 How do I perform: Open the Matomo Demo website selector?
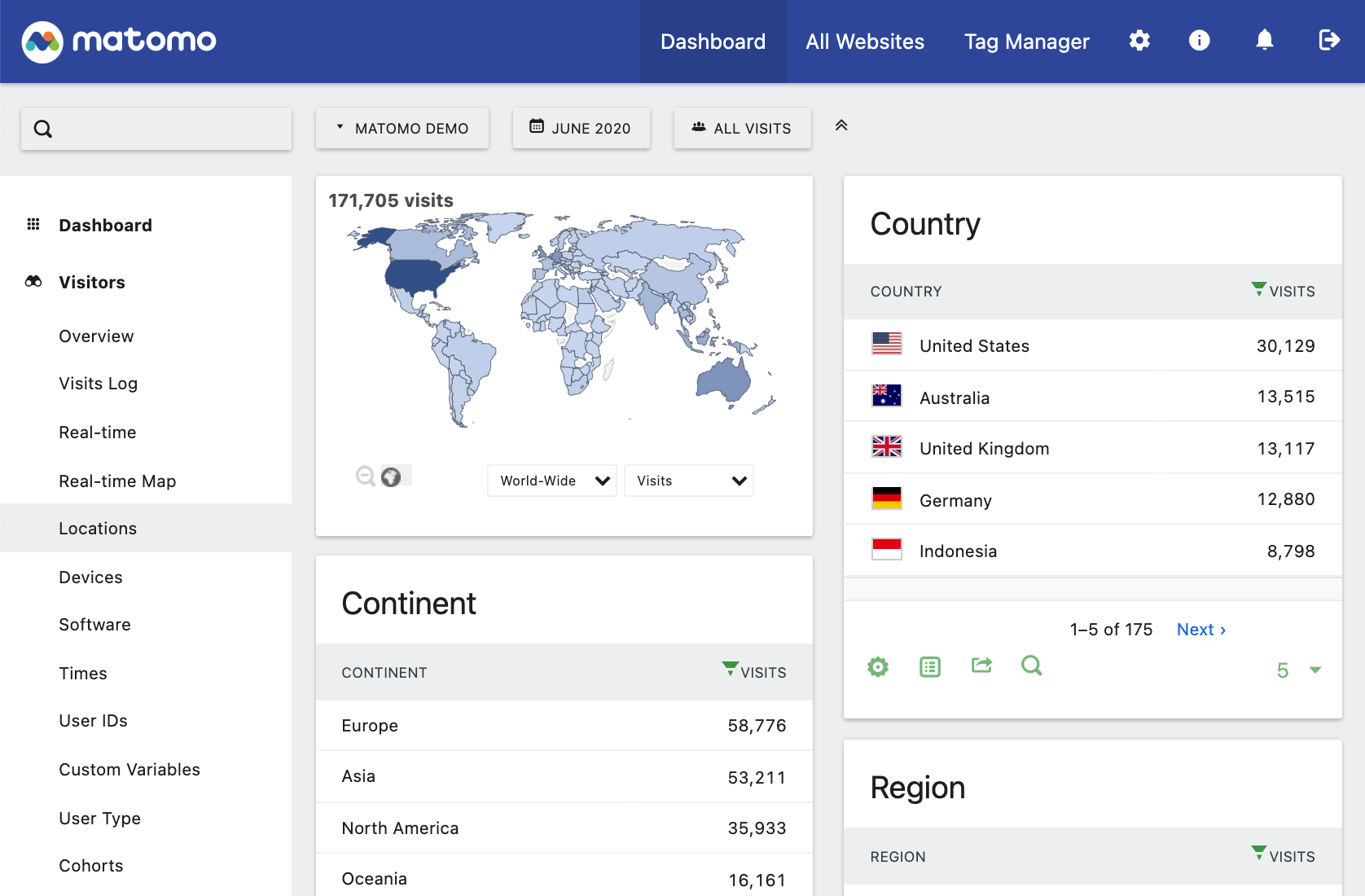point(402,128)
